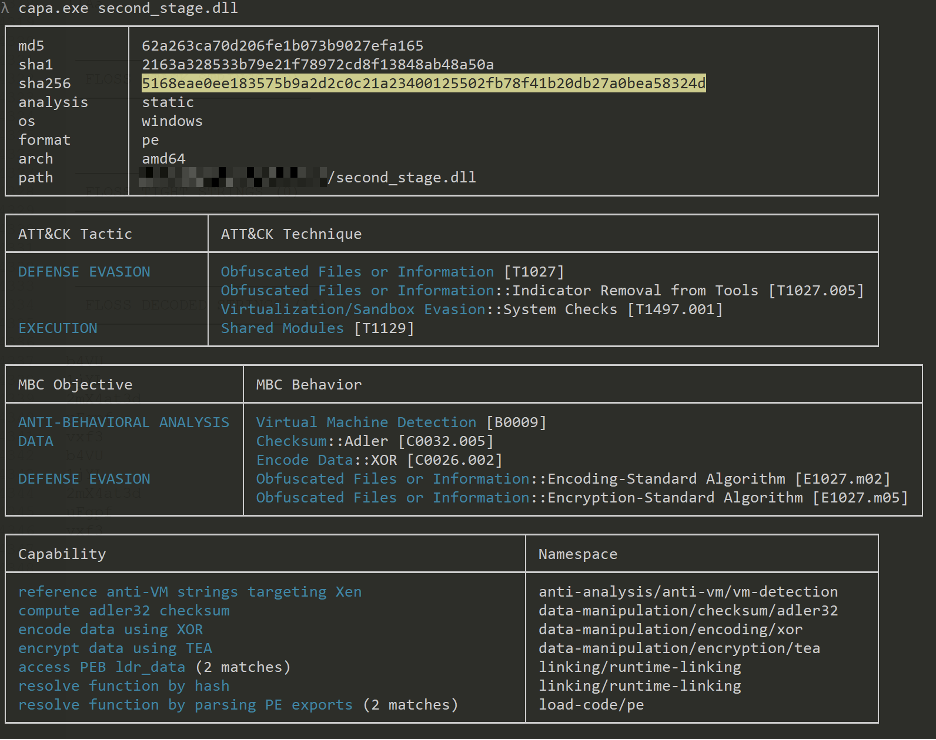Click the 'DATA' MBC objective

(x=36, y=441)
